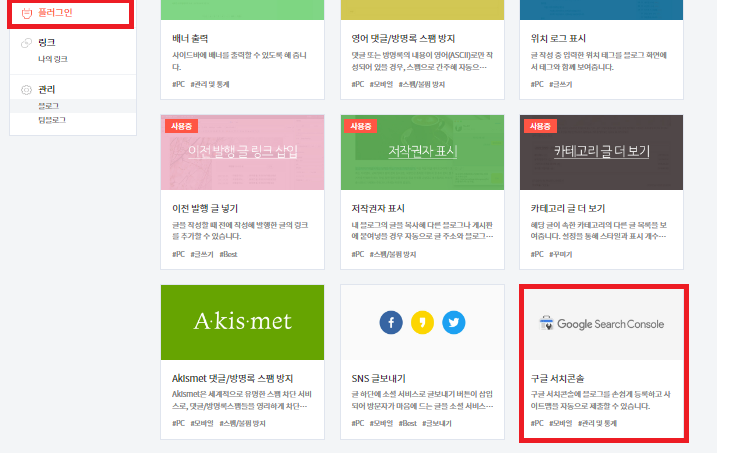The height and width of the screenshot is (460, 732).
Task: Open the 이전 발행 글 넣기 title
Action: pos(205,208)
